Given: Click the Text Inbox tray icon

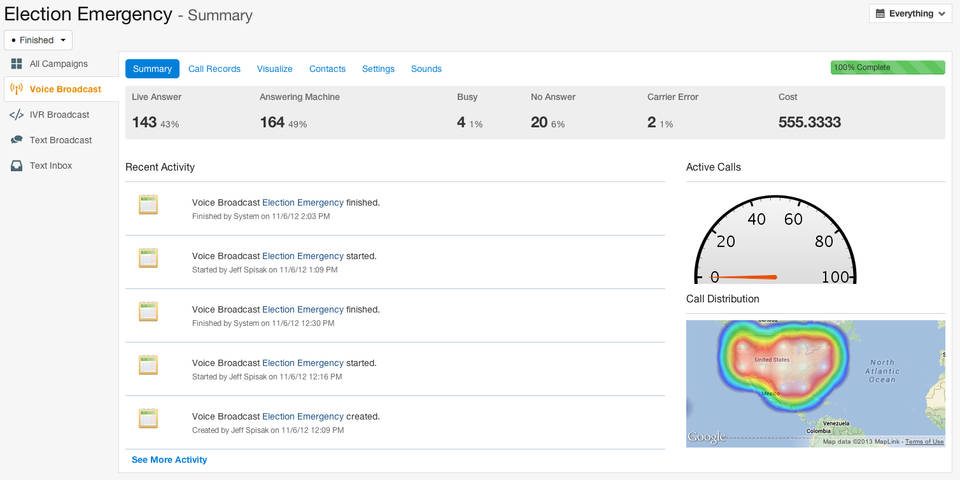Looking at the screenshot, I should tap(17, 166).
